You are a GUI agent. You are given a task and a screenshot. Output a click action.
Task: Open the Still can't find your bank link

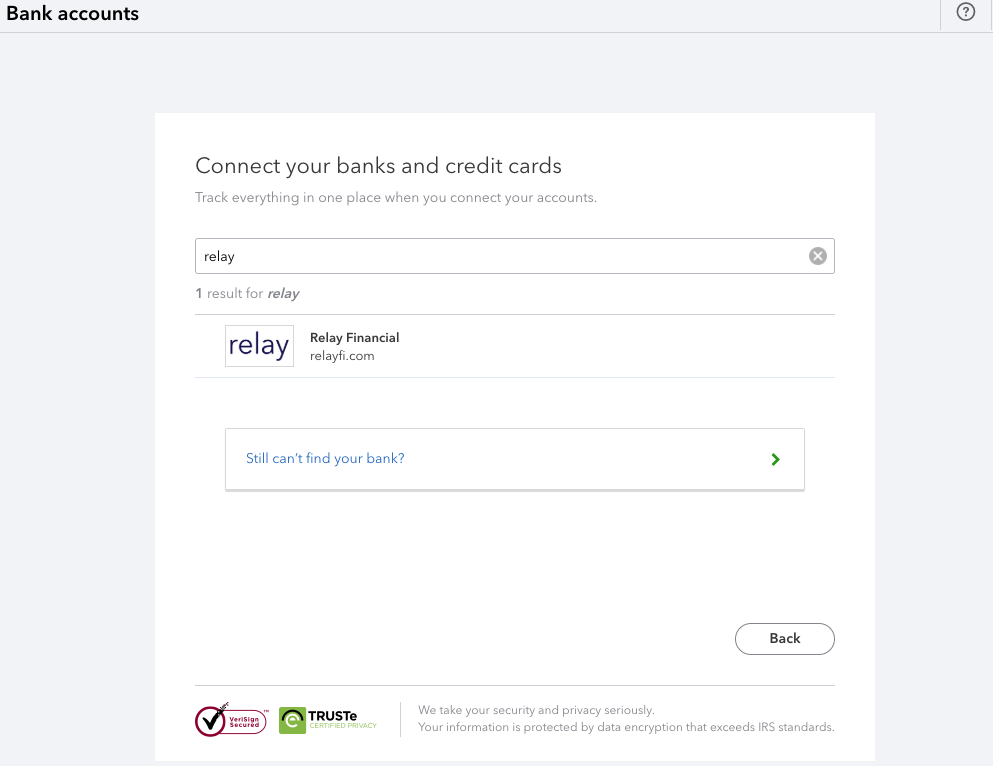(325, 458)
